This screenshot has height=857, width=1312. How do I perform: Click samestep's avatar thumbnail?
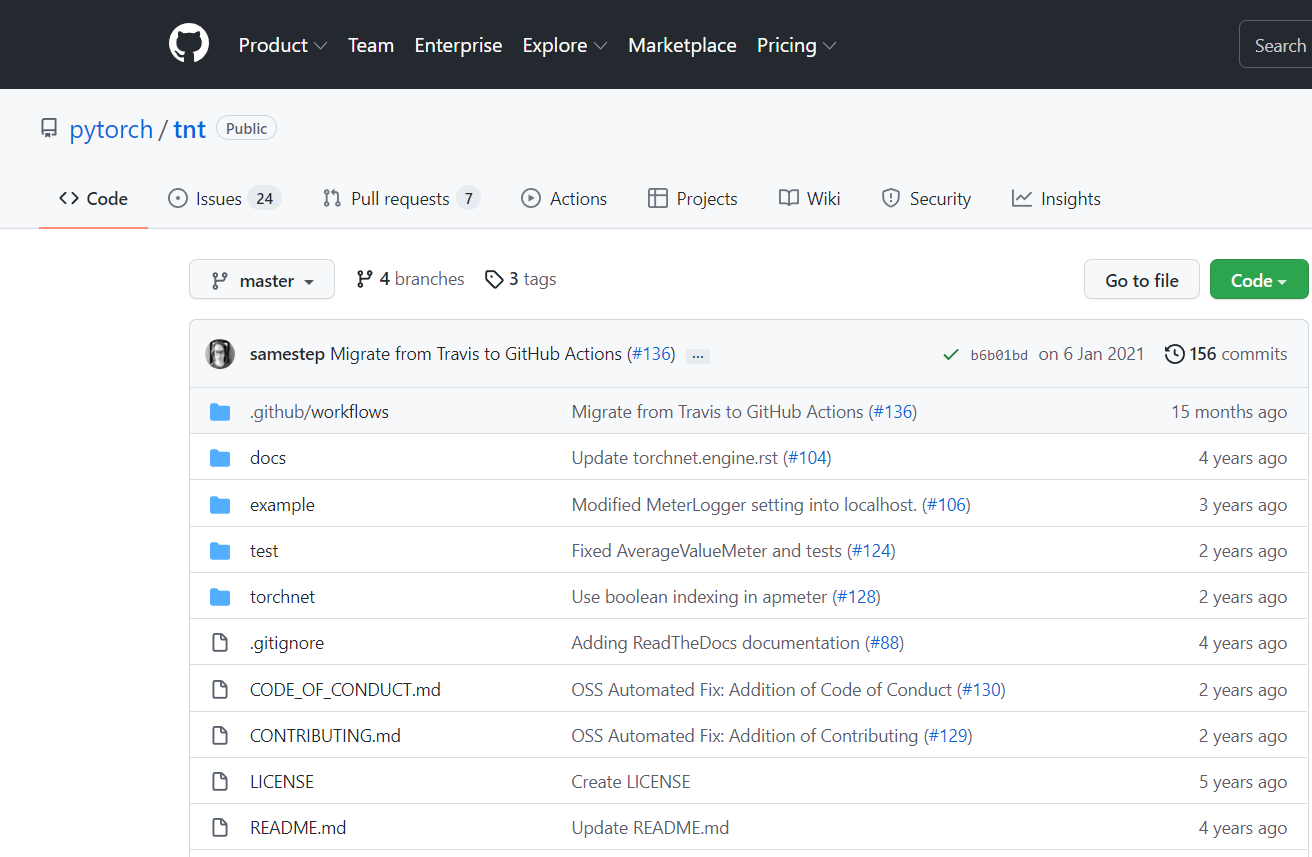point(220,354)
